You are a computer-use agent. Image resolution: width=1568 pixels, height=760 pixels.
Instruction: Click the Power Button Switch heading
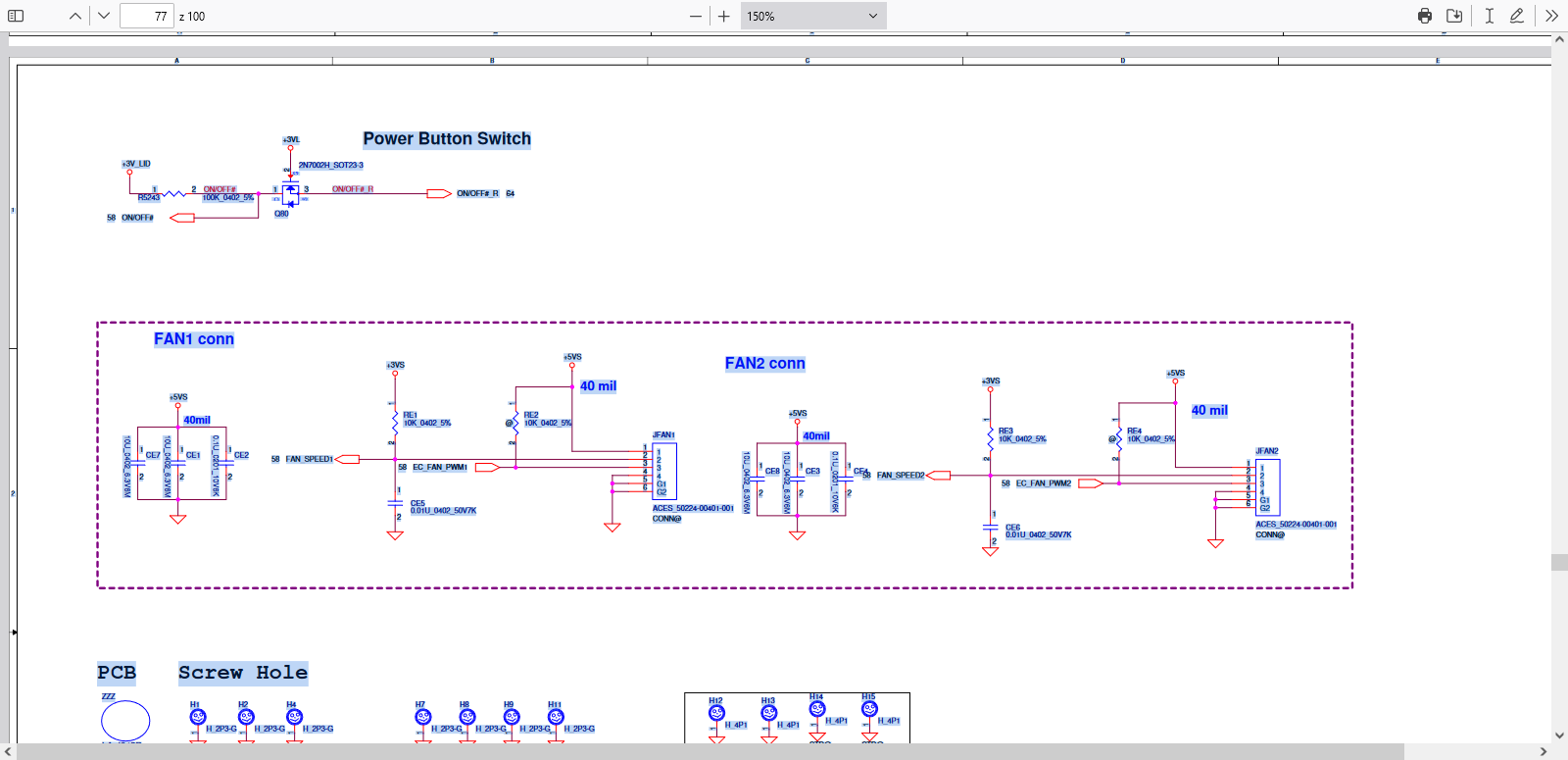pyautogui.click(x=447, y=139)
